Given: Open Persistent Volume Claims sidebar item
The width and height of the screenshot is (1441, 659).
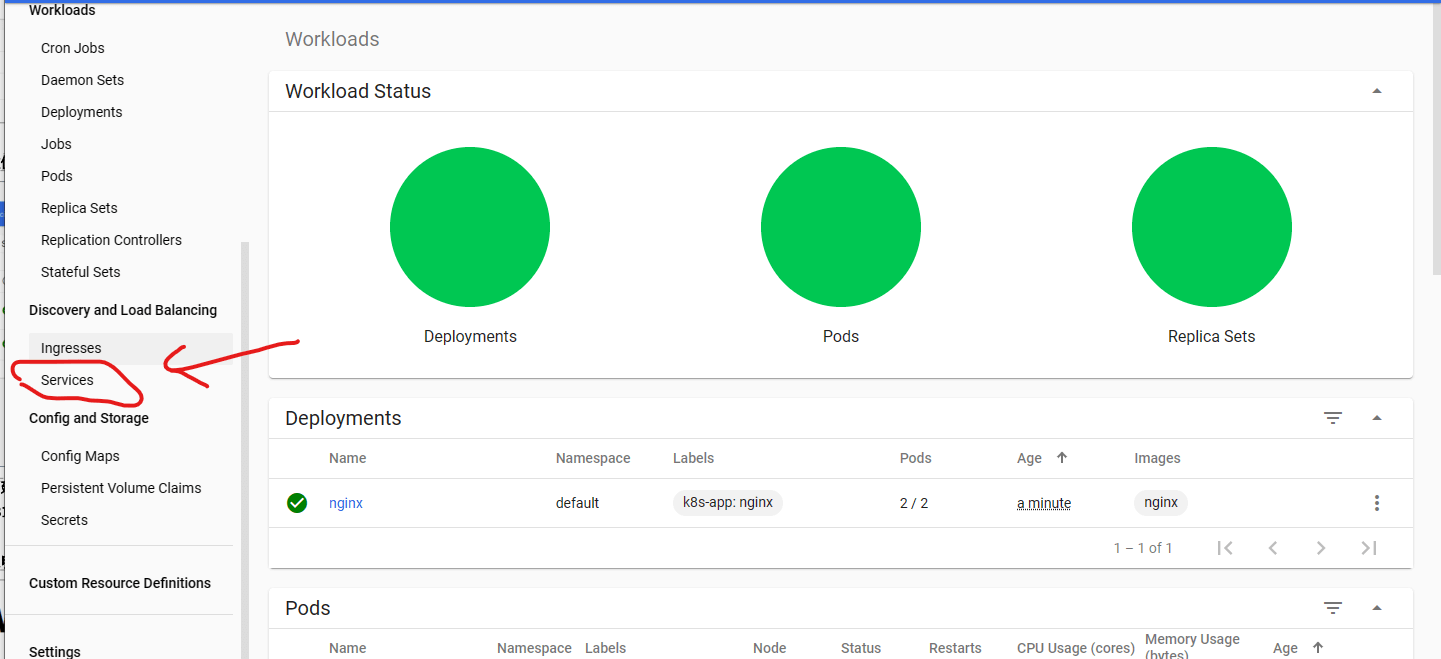Looking at the screenshot, I should pyautogui.click(x=121, y=488).
